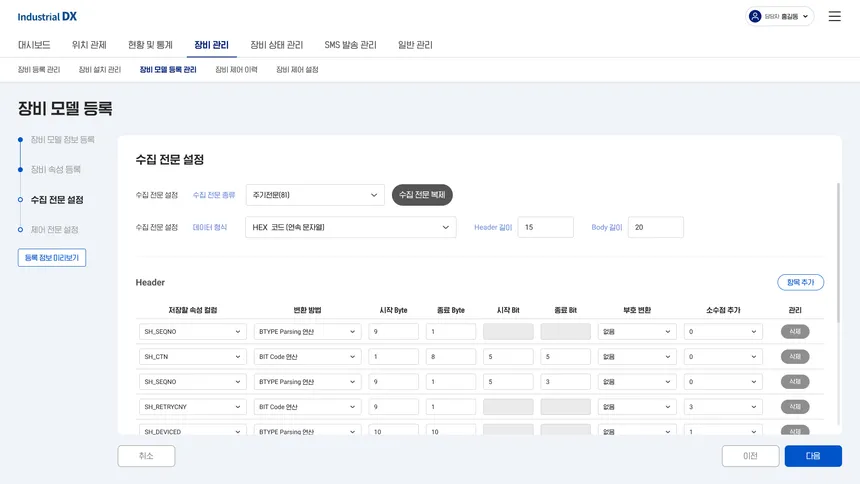
Task: Select the 장비 관리 tab
Action: pos(211,45)
